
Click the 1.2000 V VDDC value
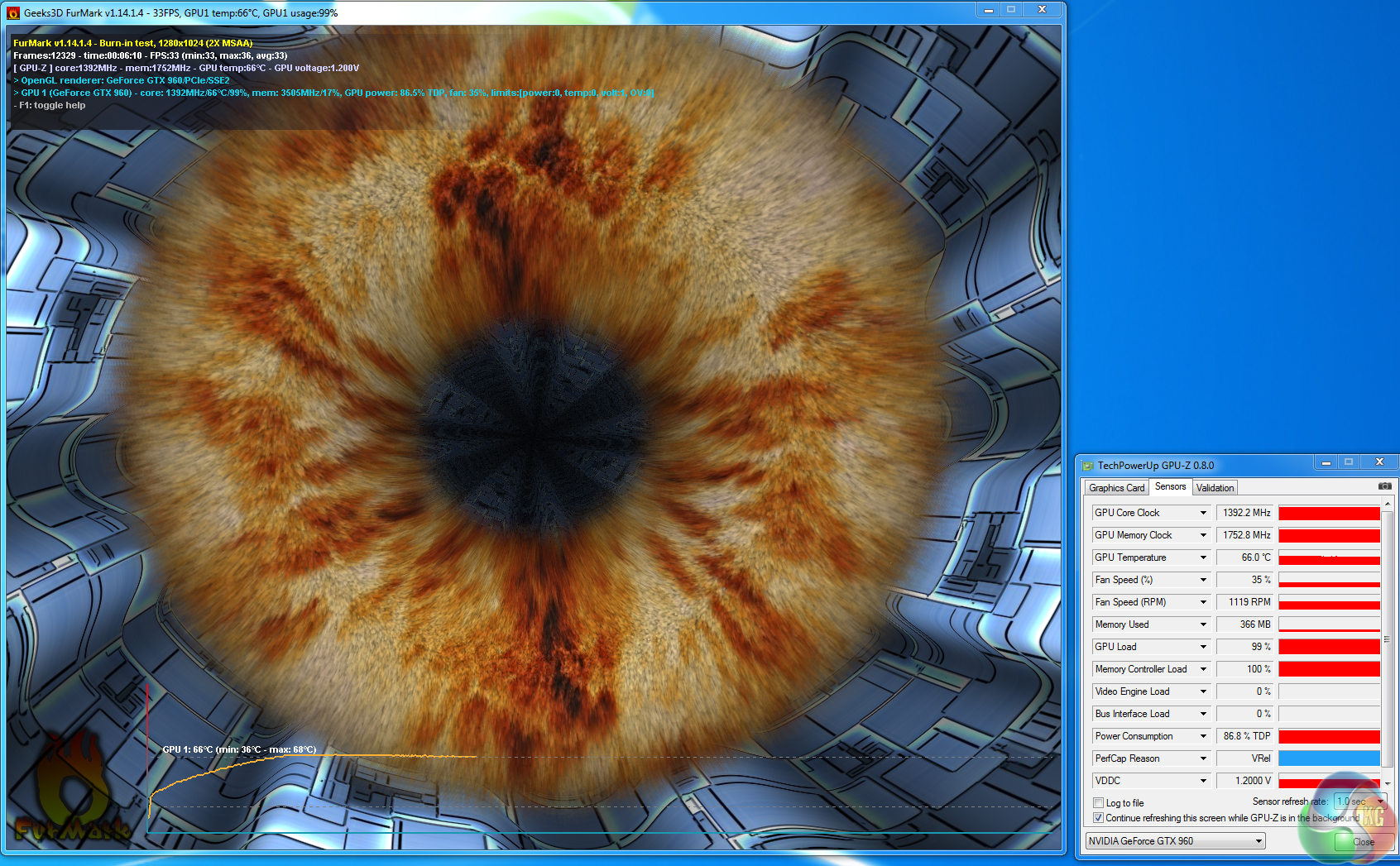point(1246,781)
